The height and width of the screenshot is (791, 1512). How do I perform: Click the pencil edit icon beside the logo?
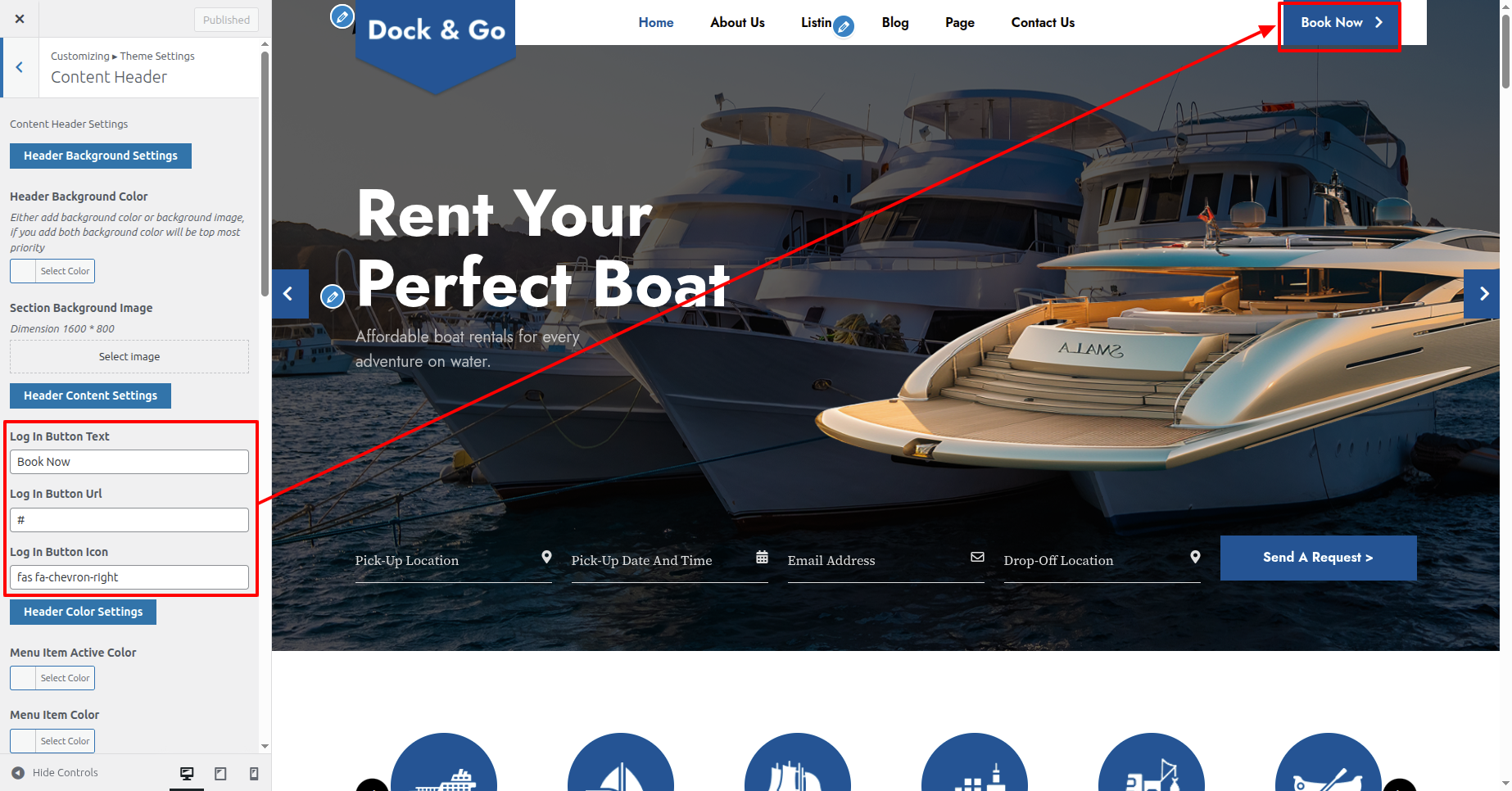coord(342,16)
